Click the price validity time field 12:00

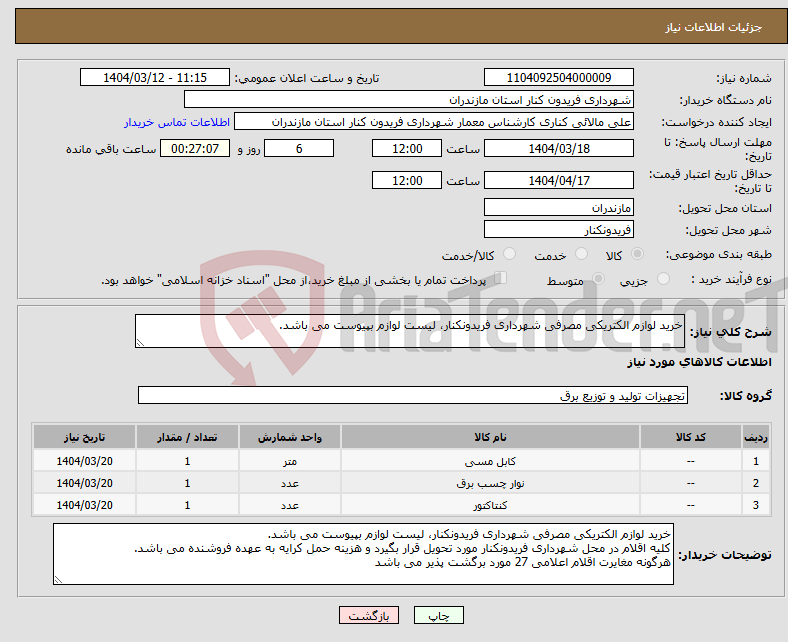407,180
